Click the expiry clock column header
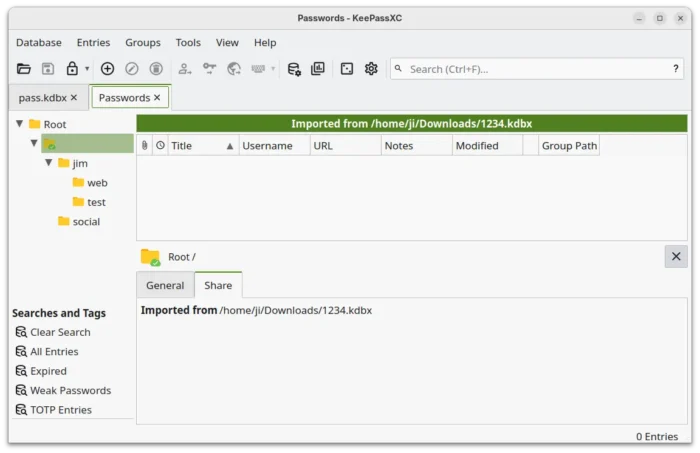700x453 pixels. [160, 145]
